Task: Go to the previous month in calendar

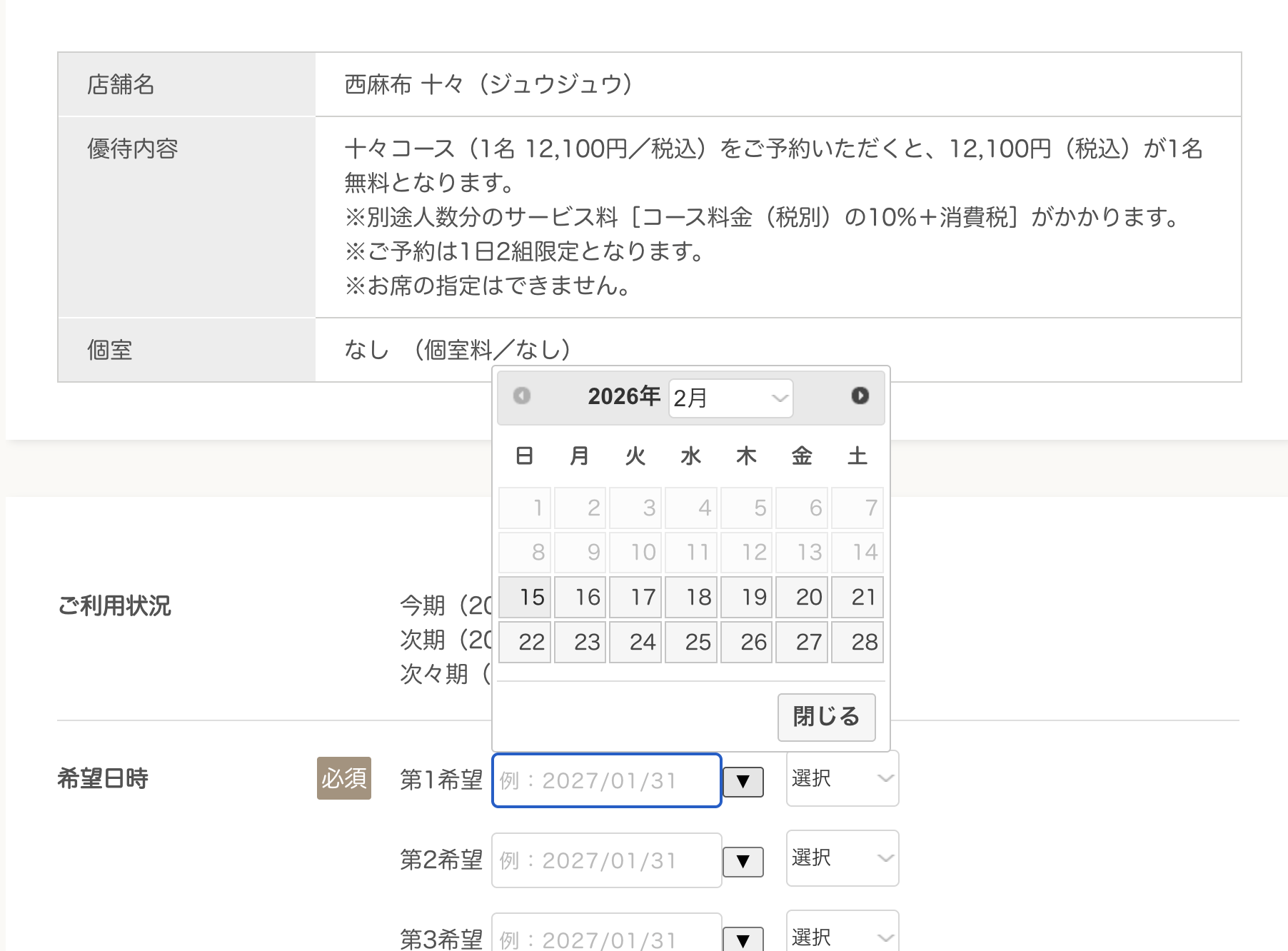Action: (523, 398)
